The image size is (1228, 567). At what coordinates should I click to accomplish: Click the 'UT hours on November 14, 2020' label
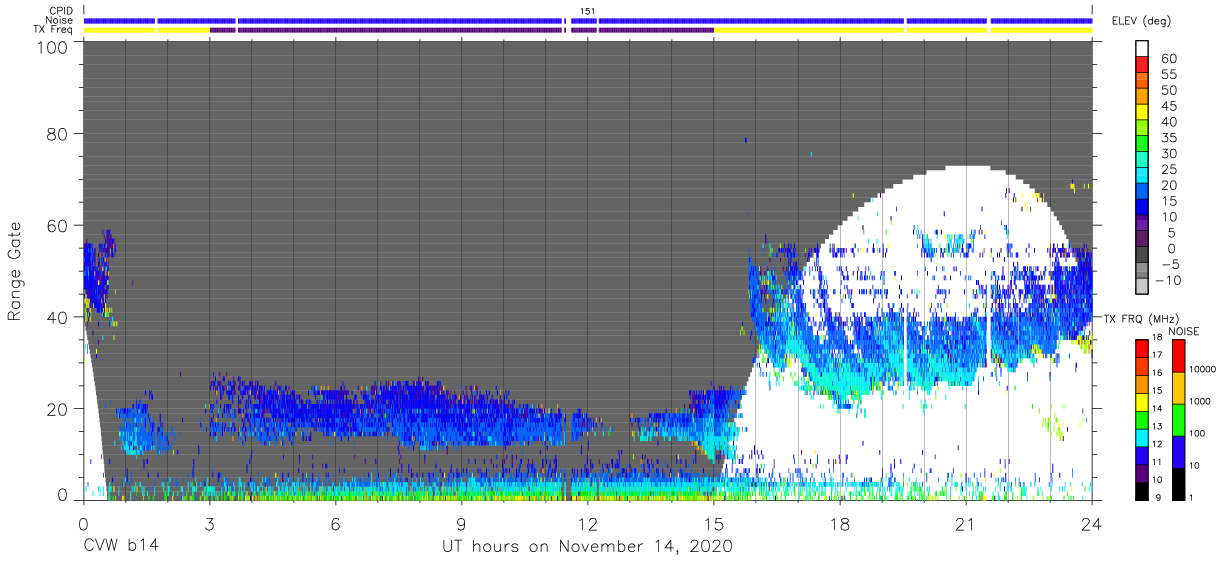588,547
